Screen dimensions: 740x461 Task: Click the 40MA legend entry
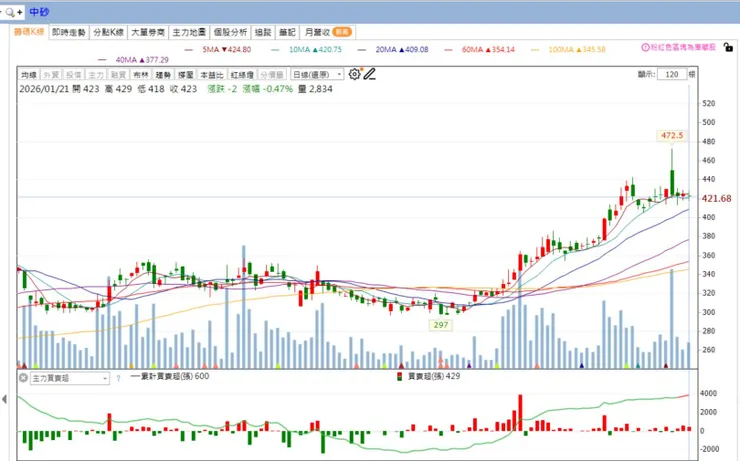pos(134,60)
